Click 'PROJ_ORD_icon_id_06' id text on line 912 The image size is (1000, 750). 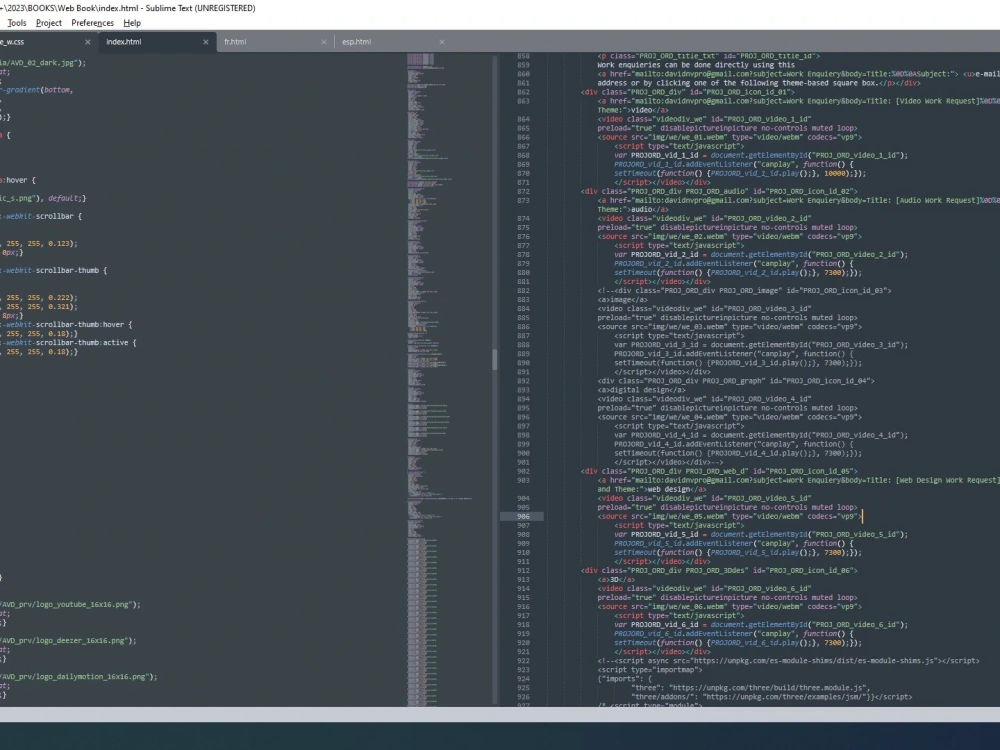pos(810,571)
